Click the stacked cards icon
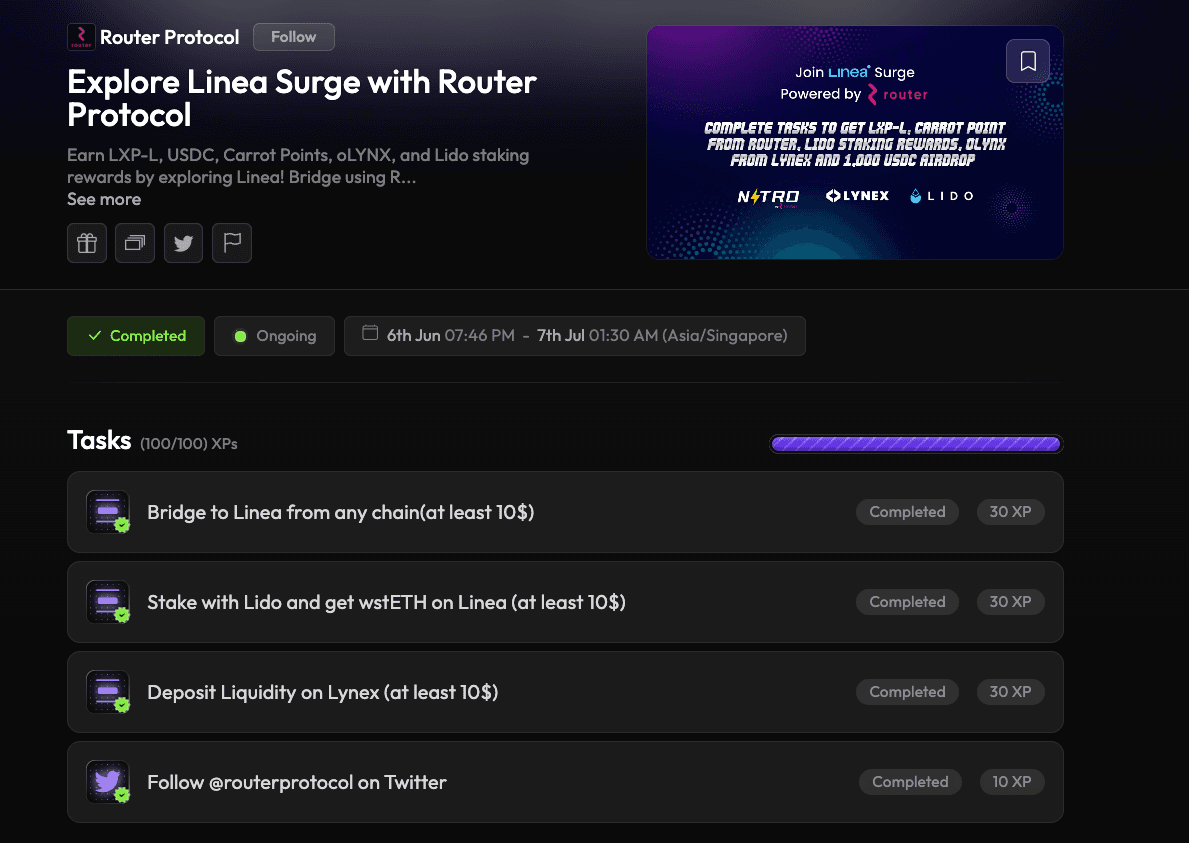The width and height of the screenshot is (1189, 843). [135, 243]
